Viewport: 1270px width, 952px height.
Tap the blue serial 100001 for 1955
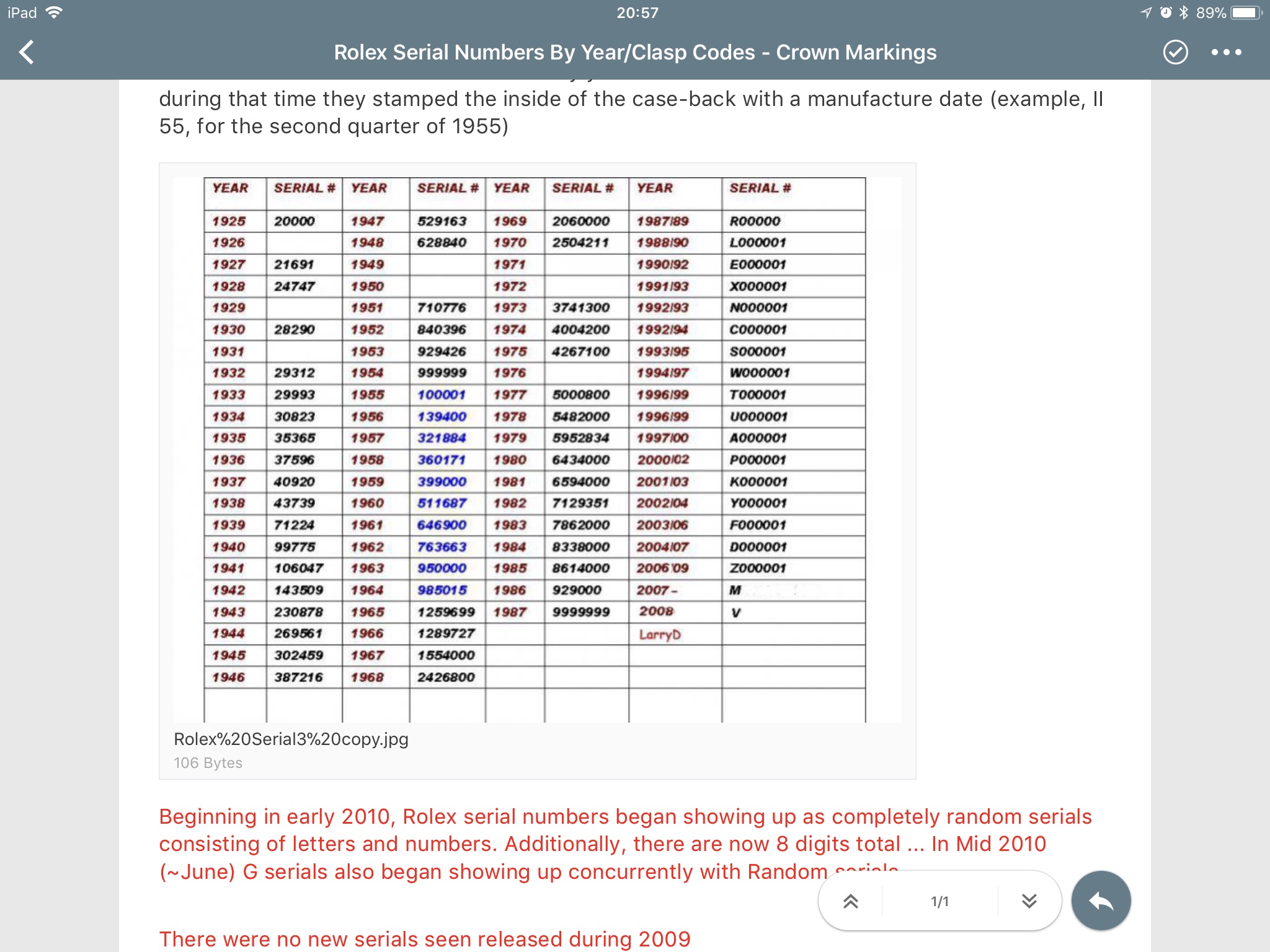(441, 395)
